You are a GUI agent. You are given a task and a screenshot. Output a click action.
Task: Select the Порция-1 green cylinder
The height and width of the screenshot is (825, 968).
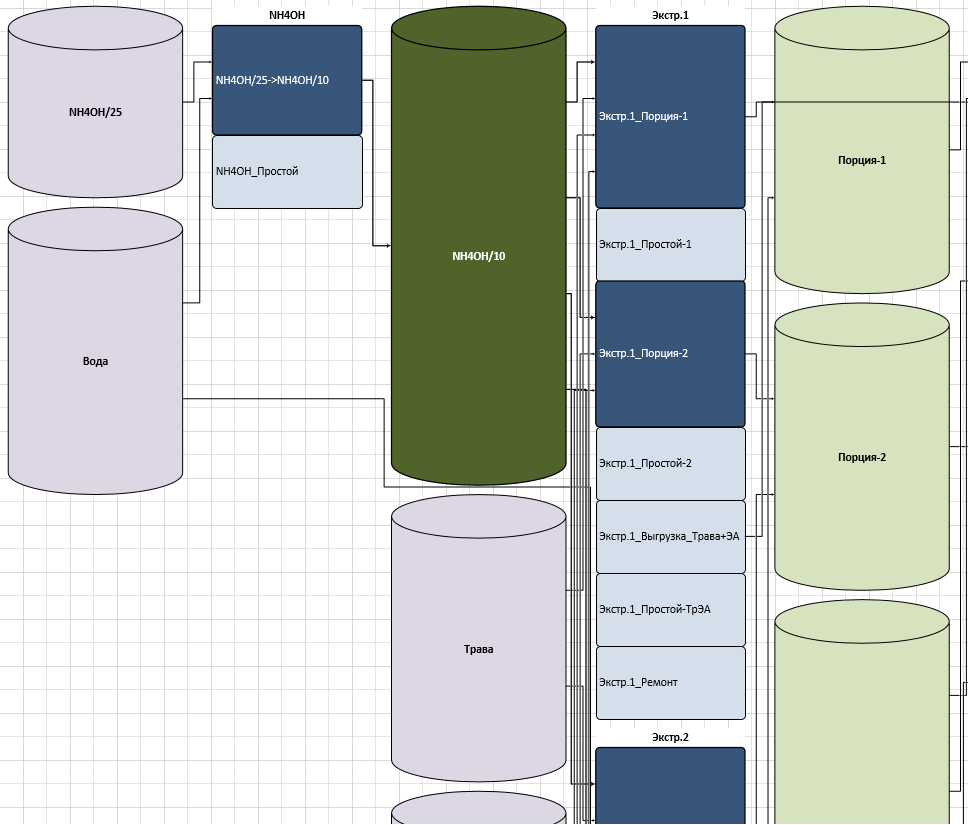point(861,160)
